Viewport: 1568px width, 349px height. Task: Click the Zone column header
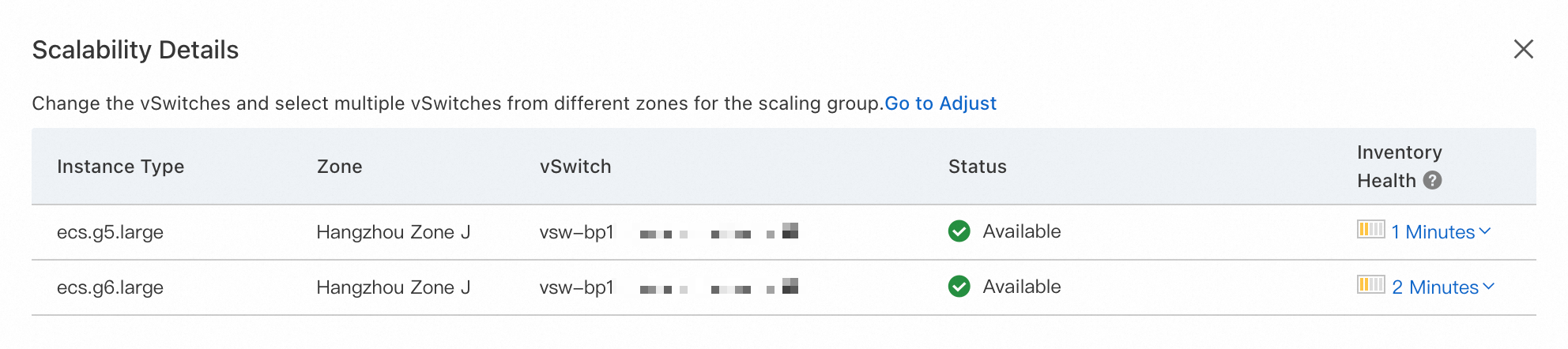pyautogui.click(x=339, y=167)
